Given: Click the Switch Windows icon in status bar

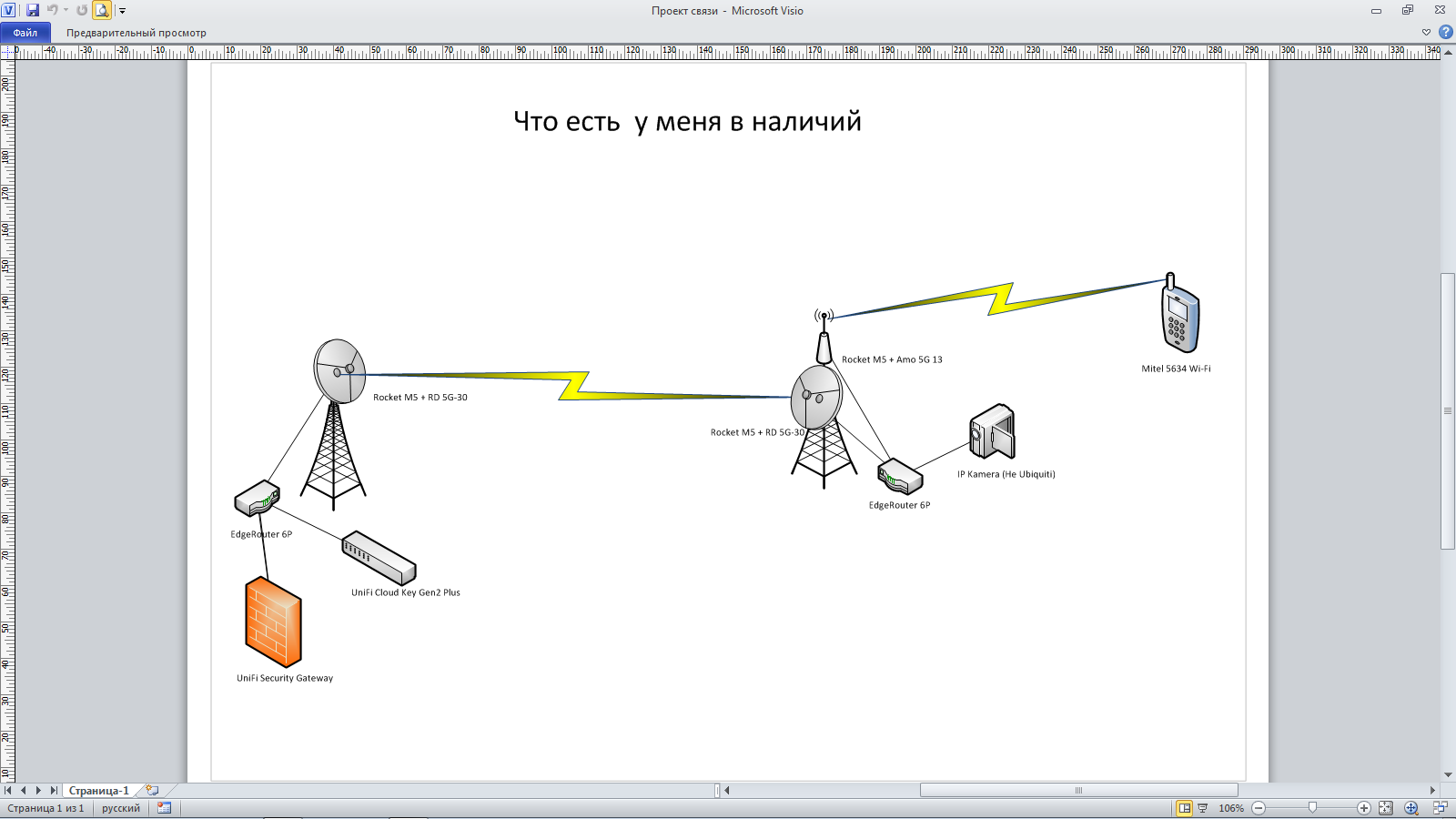Looking at the screenshot, I should (1441, 808).
